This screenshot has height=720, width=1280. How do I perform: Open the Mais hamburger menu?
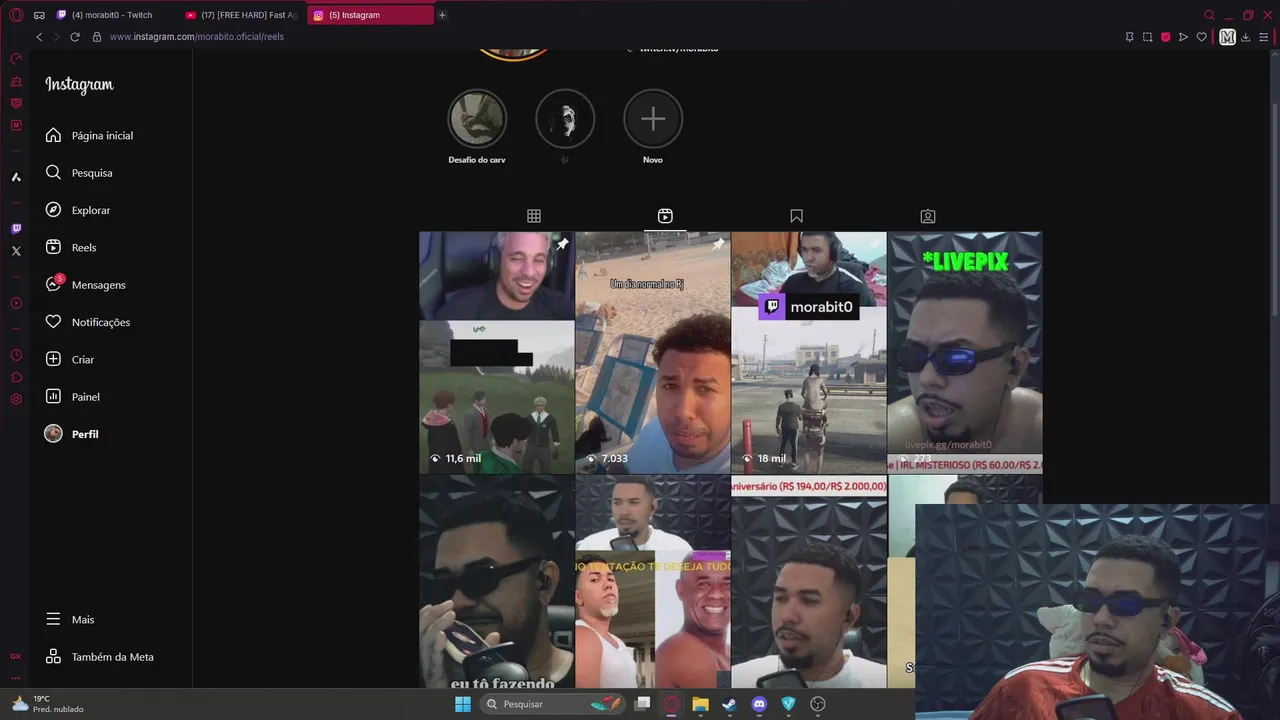pyautogui.click(x=70, y=619)
